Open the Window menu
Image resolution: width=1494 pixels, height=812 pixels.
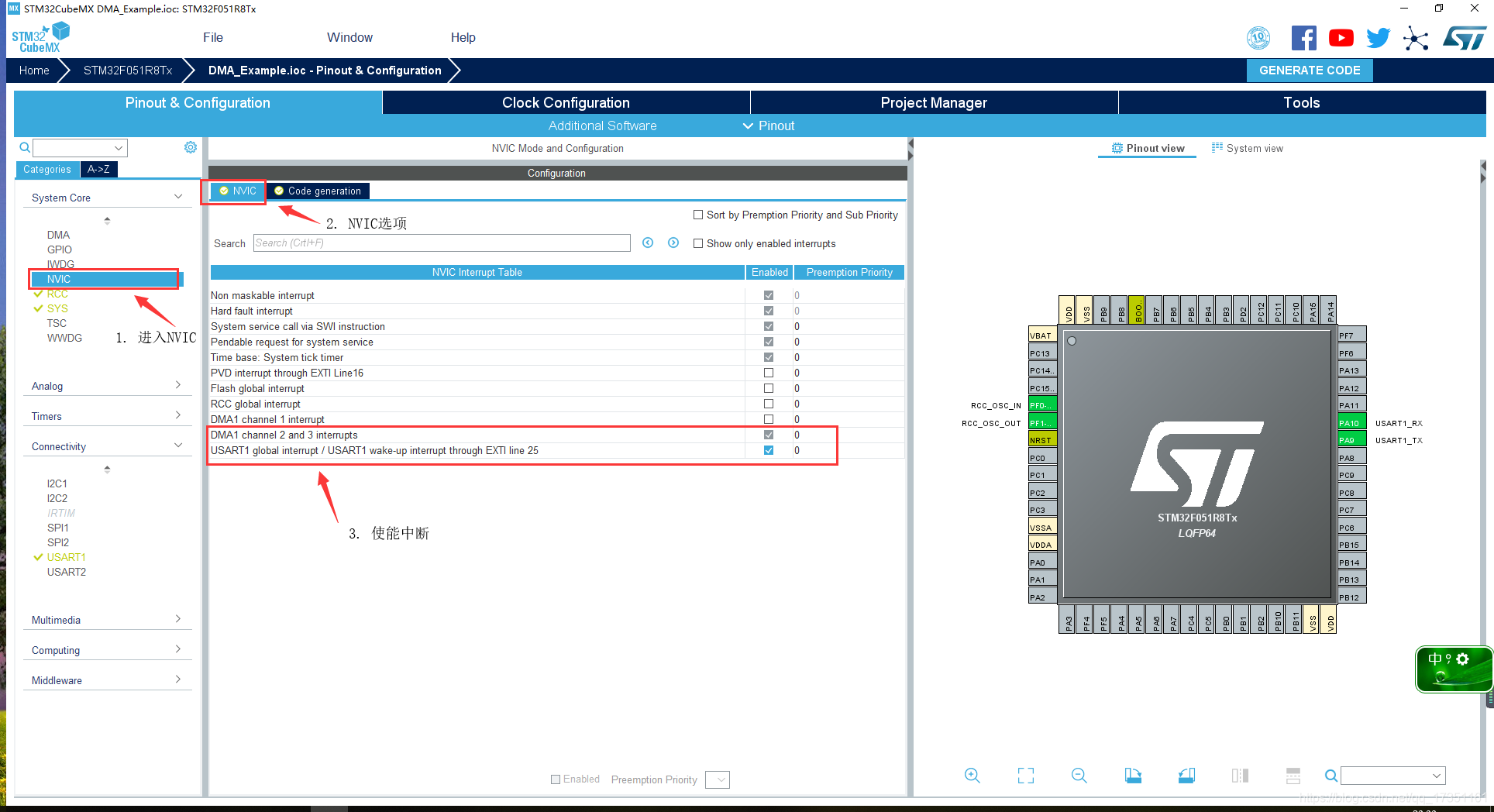pyautogui.click(x=349, y=37)
